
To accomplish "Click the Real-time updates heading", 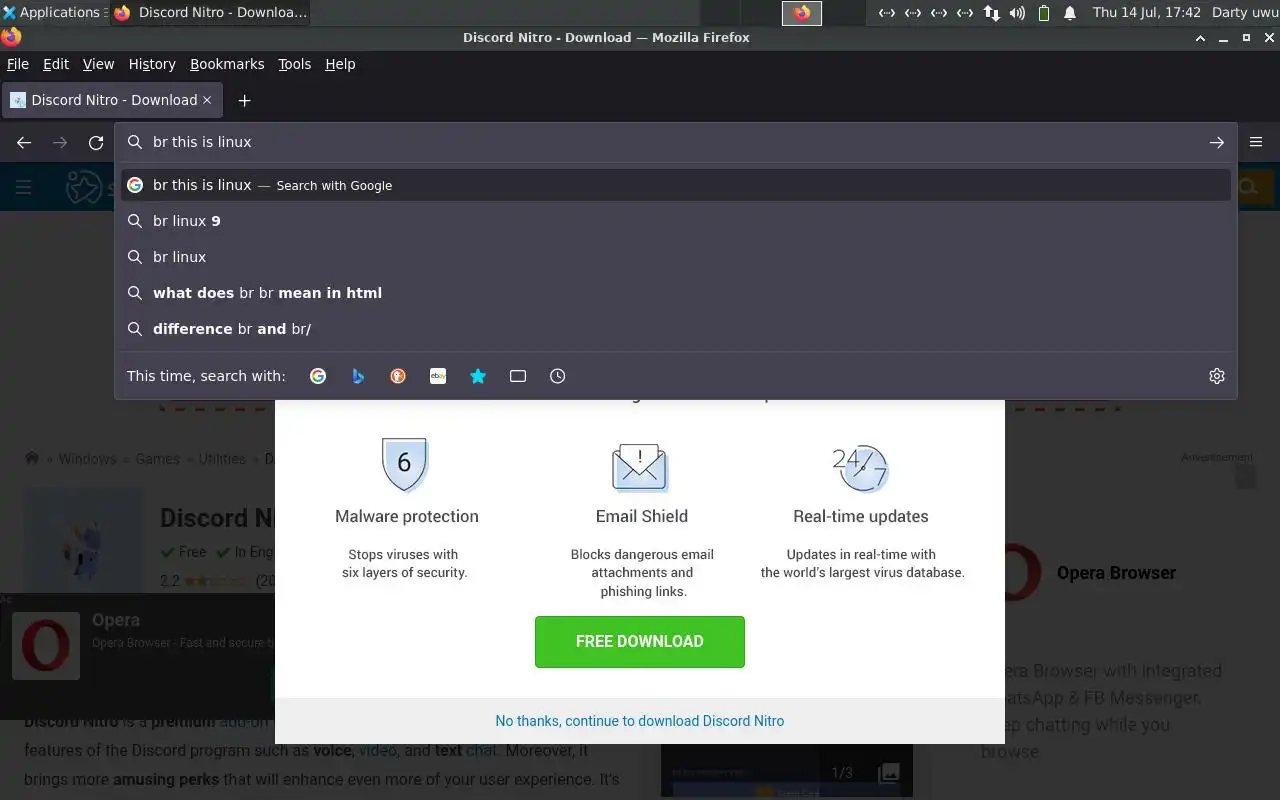I will tap(861, 516).
